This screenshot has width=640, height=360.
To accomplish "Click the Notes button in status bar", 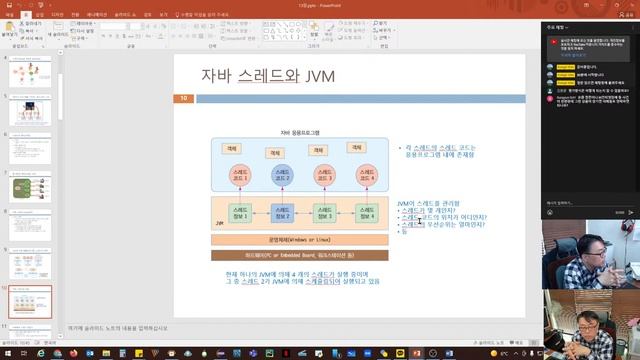I will tap(489, 343).
